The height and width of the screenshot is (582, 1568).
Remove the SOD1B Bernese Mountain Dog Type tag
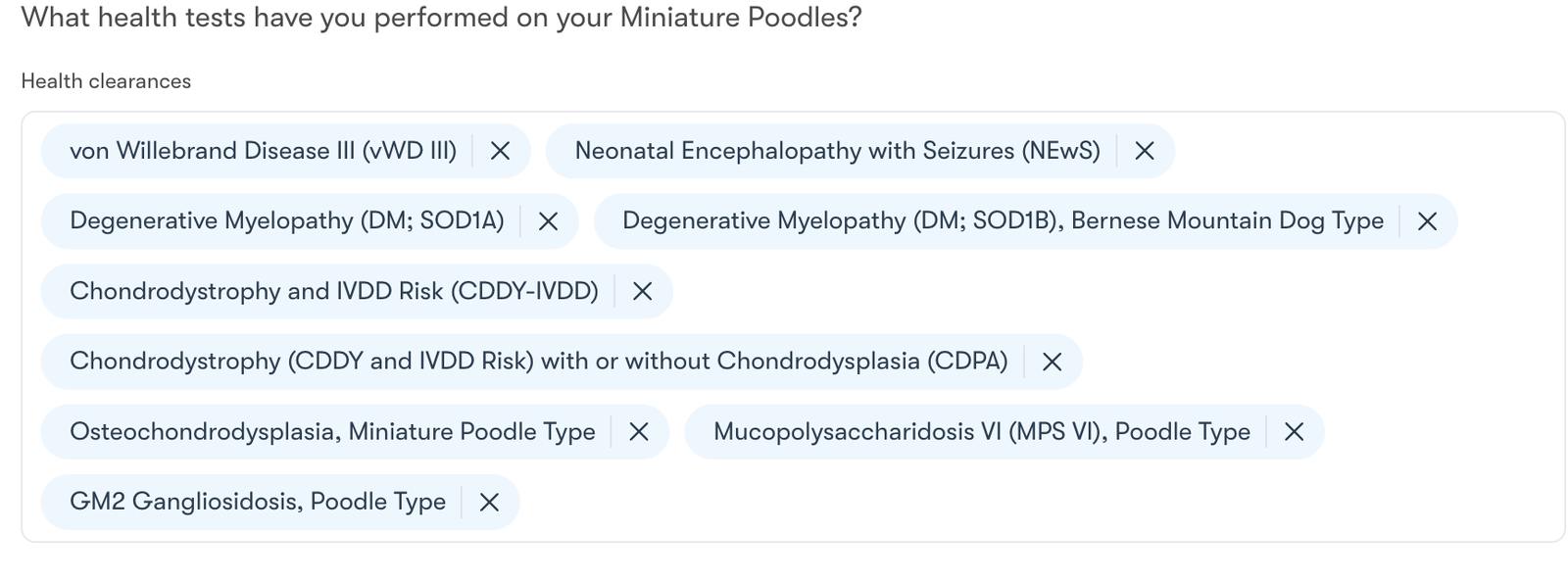point(1427,221)
